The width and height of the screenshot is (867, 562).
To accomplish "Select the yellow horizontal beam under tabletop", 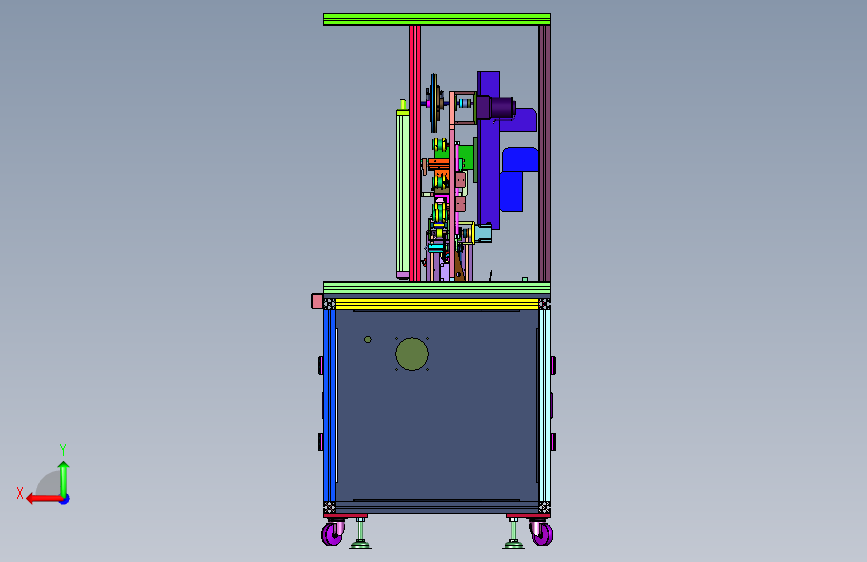I will tap(437, 304).
